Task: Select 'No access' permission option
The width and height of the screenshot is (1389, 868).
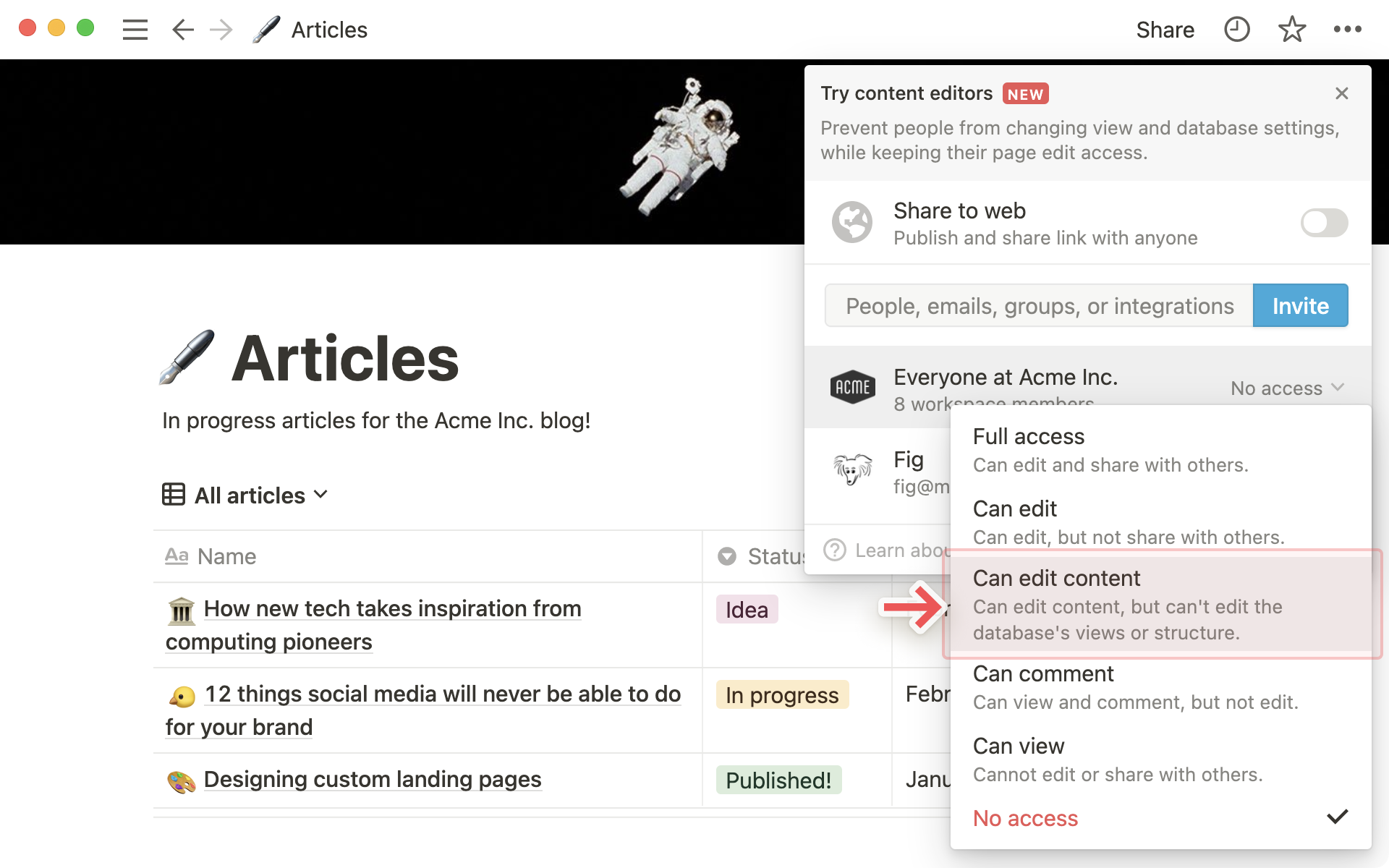Action: [x=1025, y=818]
